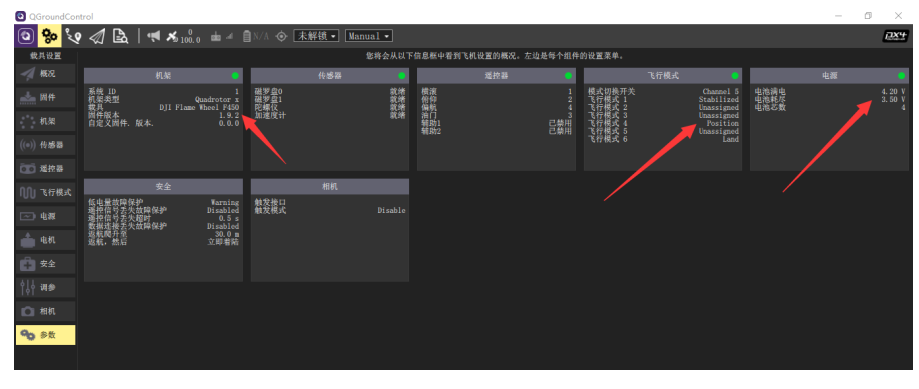Open the Manual flight mode dropdown
919x389 pixels.
369,36
